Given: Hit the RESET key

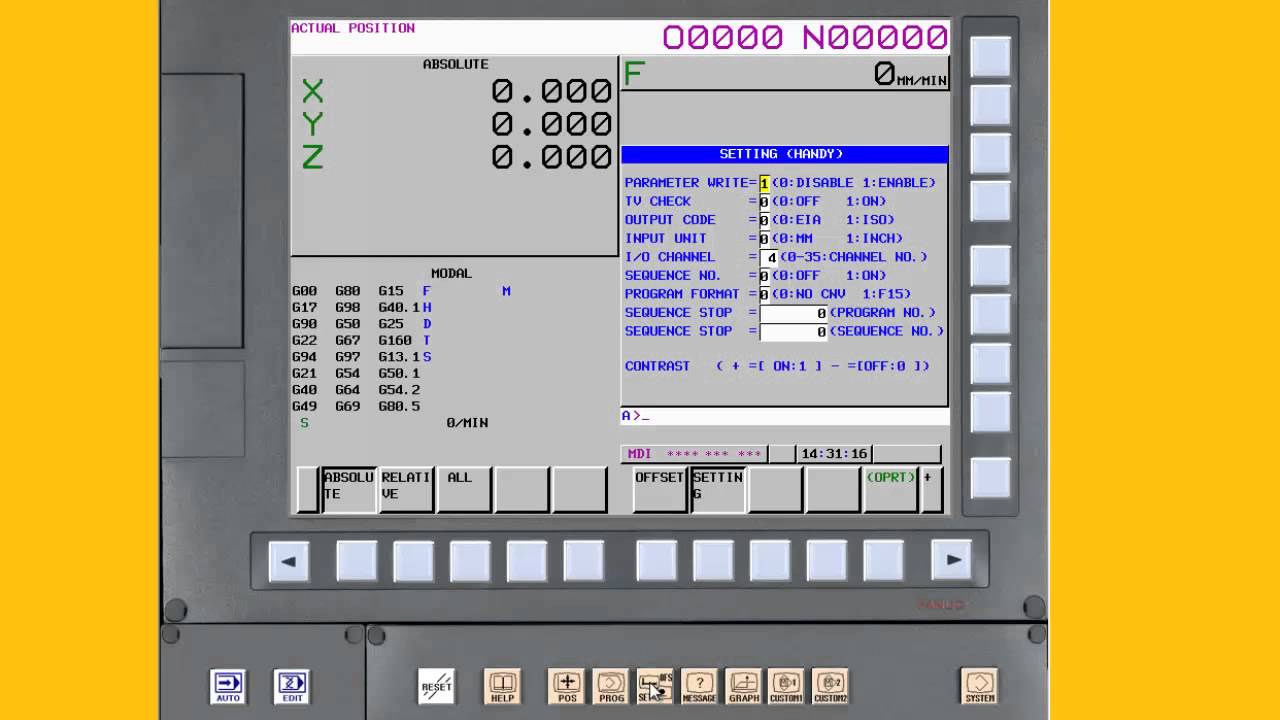Looking at the screenshot, I should pos(437,686).
